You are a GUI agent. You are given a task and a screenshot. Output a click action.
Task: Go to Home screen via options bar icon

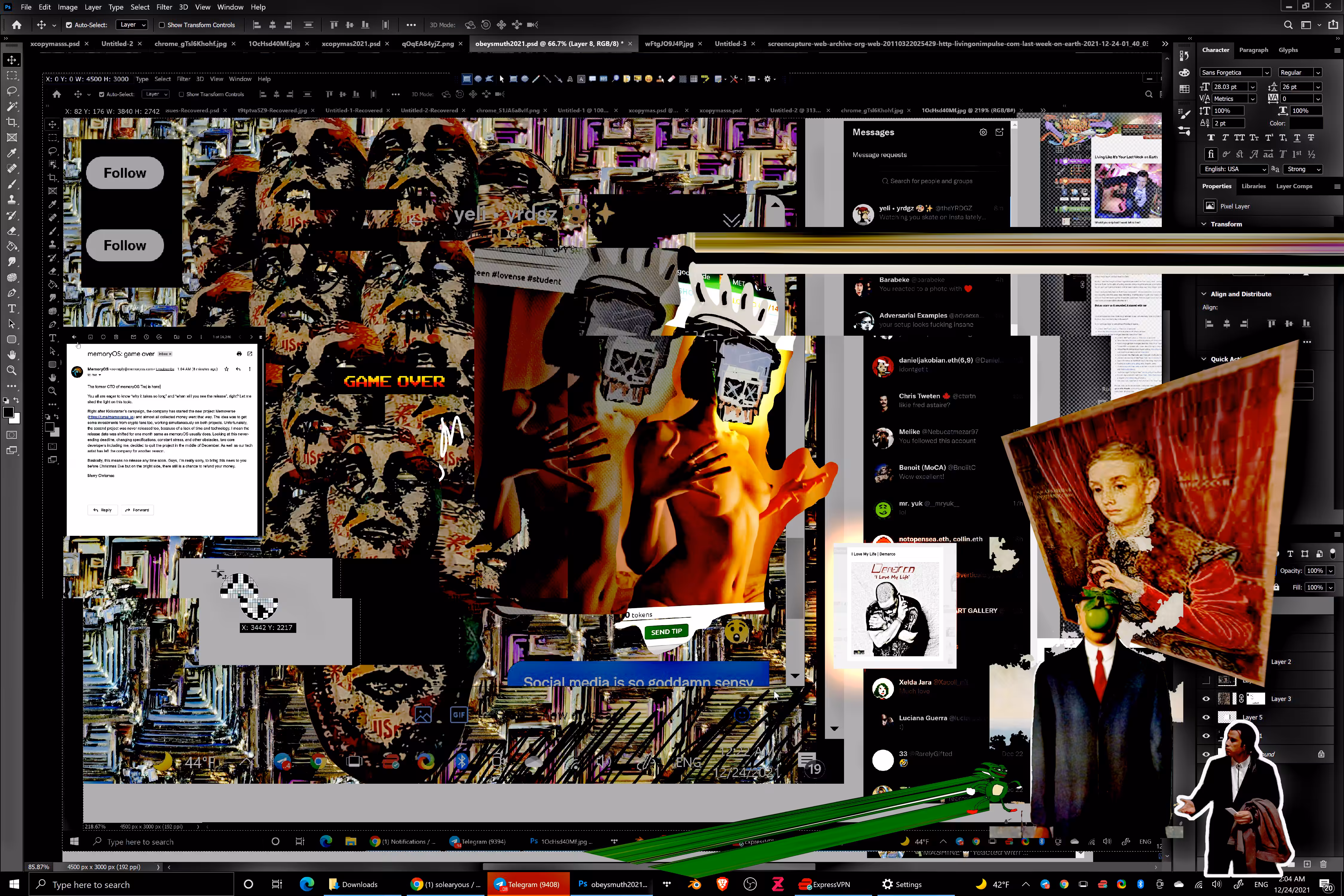(x=16, y=25)
